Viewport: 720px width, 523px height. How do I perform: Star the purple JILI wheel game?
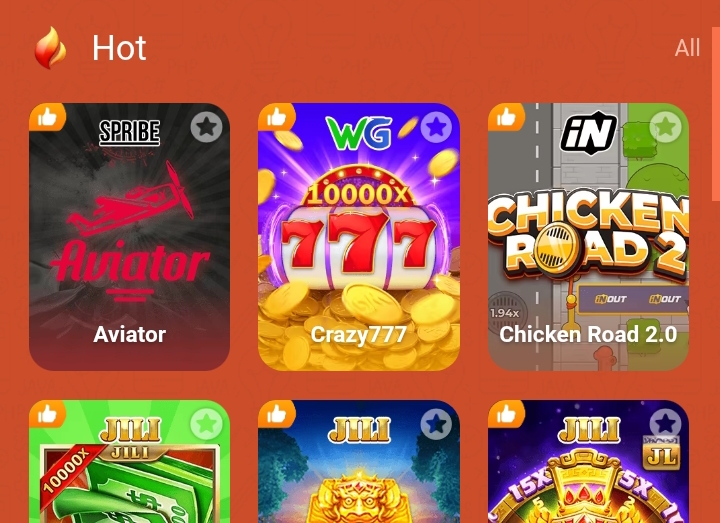[x=665, y=423]
